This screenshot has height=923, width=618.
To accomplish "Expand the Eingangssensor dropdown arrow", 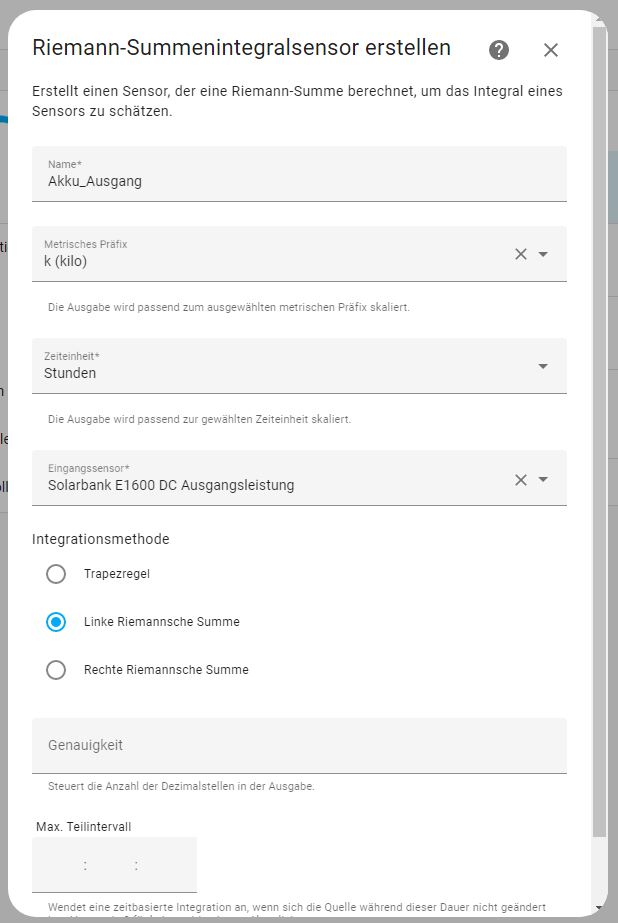I will 543,479.
